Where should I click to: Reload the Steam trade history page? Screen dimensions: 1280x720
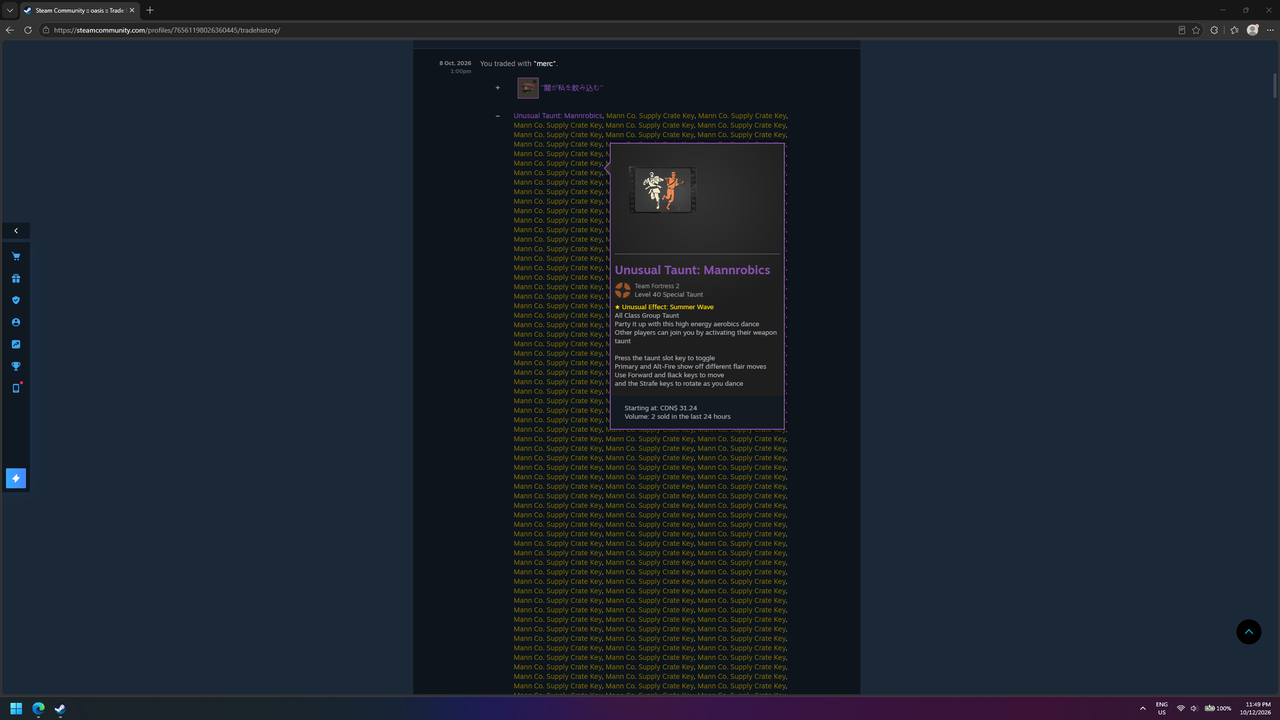click(x=28, y=30)
